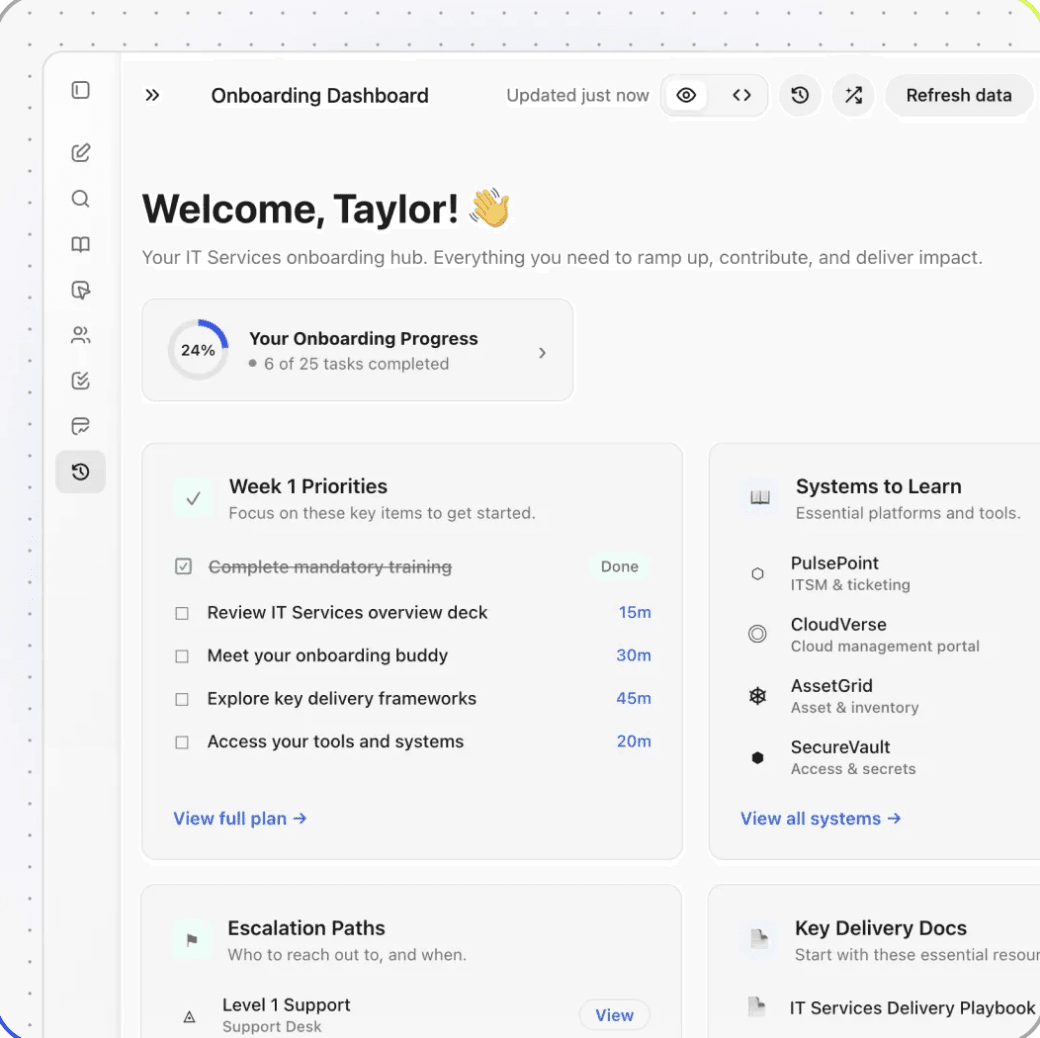Open AssetGrid asset & inventory
The width and height of the screenshot is (1040, 1038).
(854, 696)
